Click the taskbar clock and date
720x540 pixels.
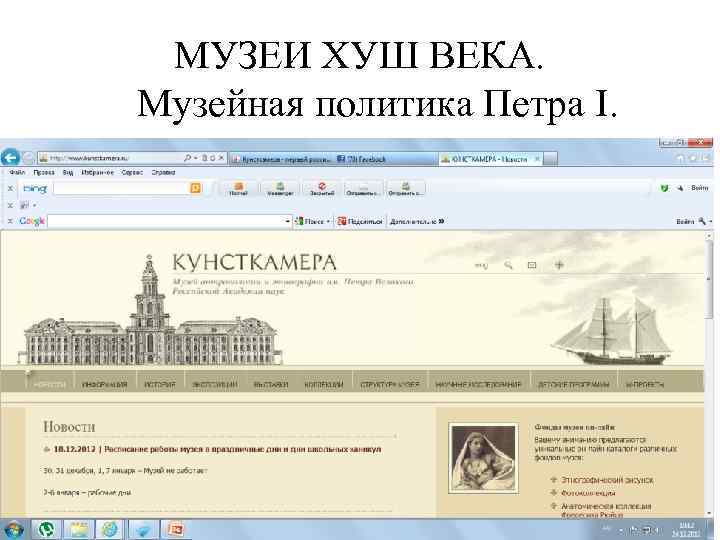coord(686,530)
